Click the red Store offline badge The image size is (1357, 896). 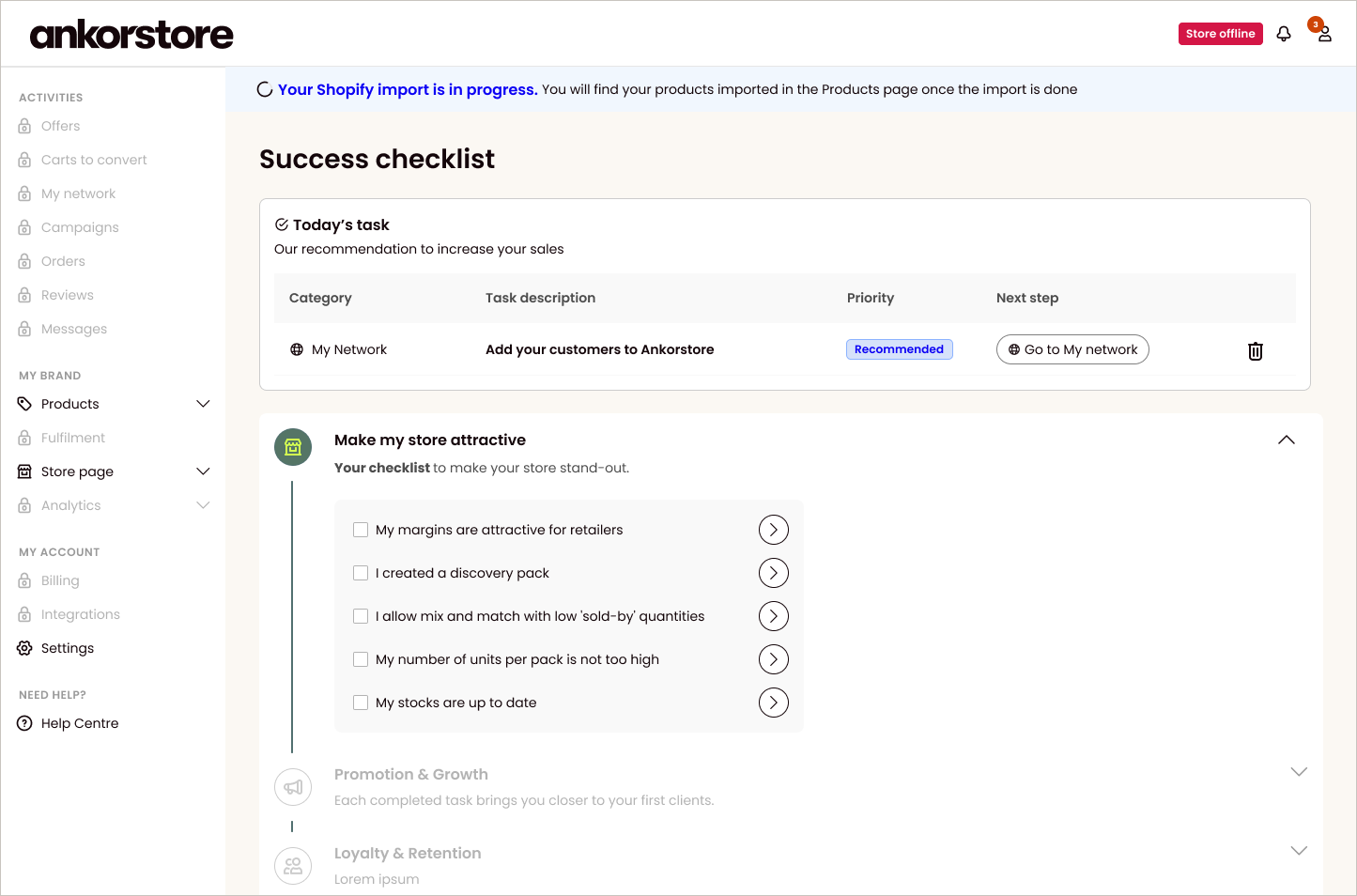pyautogui.click(x=1221, y=34)
